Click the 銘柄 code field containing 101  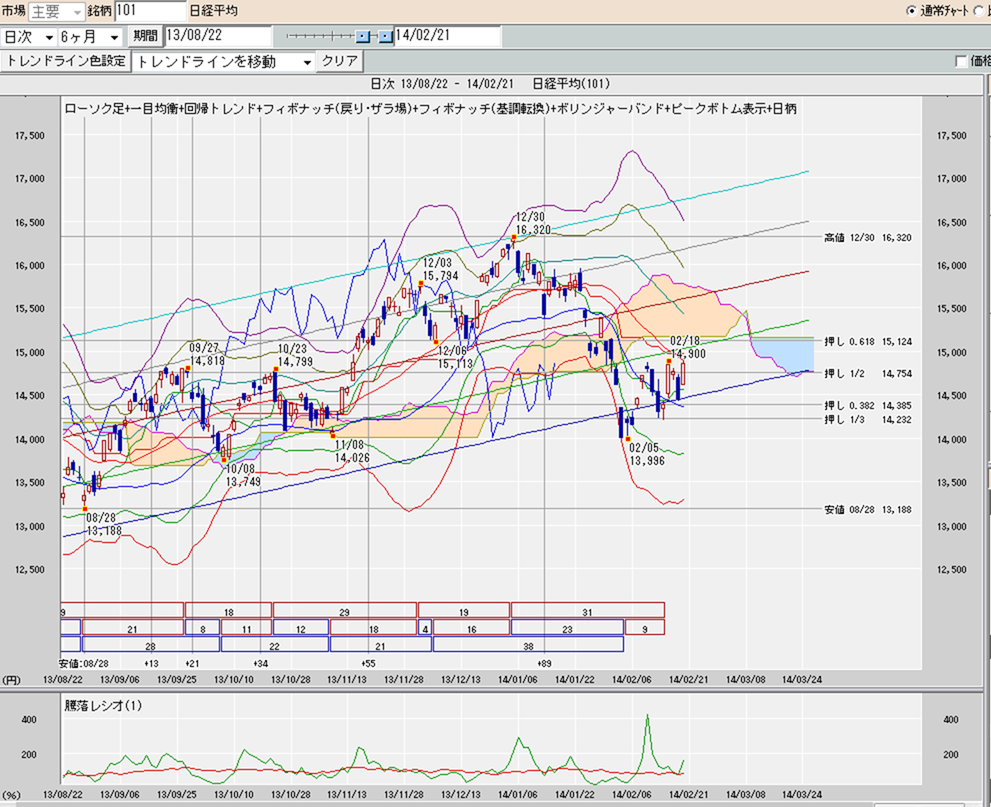pos(150,11)
